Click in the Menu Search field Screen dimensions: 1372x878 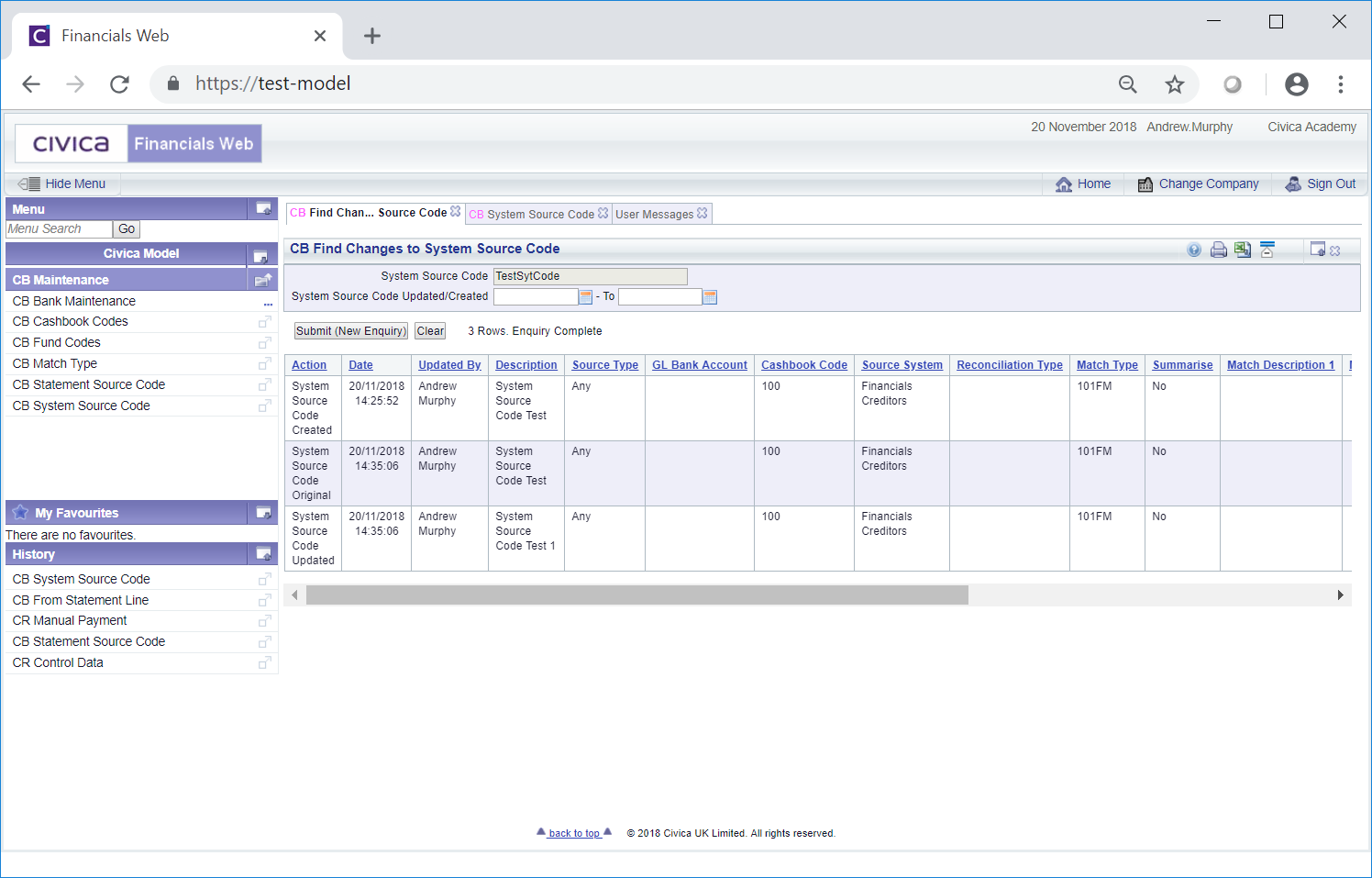pyautogui.click(x=60, y=229)
